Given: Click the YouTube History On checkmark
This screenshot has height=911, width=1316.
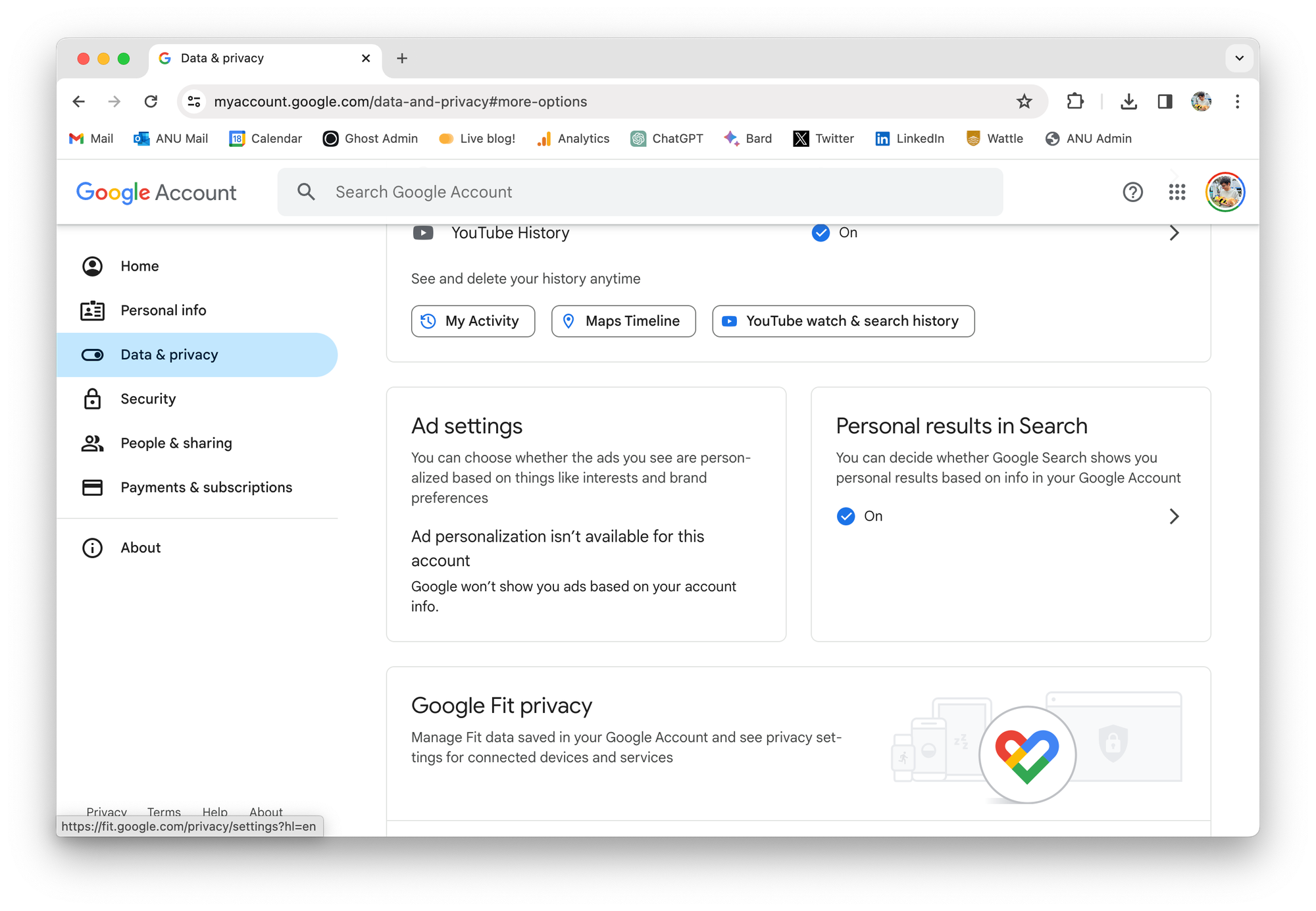Looking at the screenshot, I should tap(821, 233).
